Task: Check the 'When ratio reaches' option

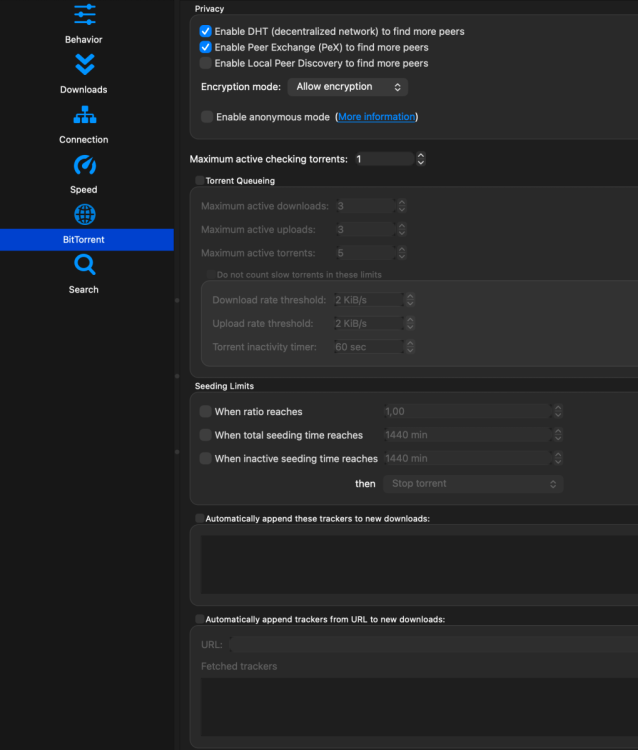Action: pos(206,411)
